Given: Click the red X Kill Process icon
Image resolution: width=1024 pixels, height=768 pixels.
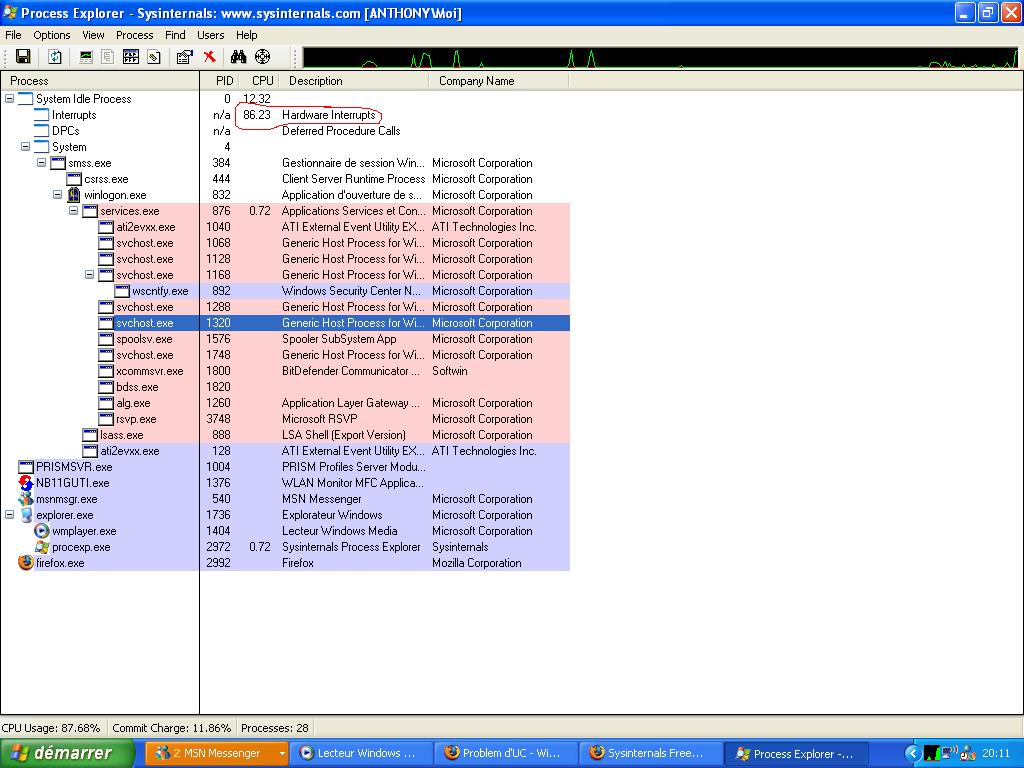Looking at the screenshot, I should 210,57.
